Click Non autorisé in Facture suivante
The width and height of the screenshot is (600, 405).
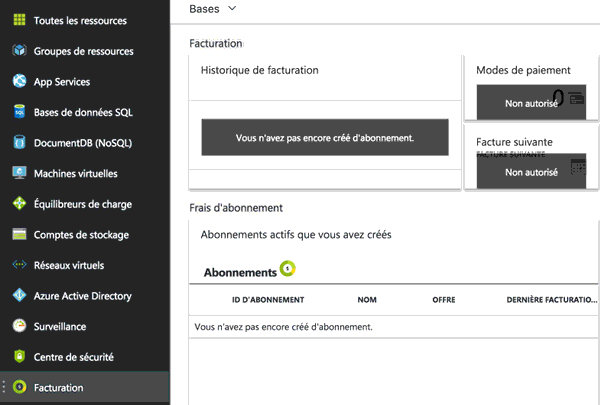(531, 172)
